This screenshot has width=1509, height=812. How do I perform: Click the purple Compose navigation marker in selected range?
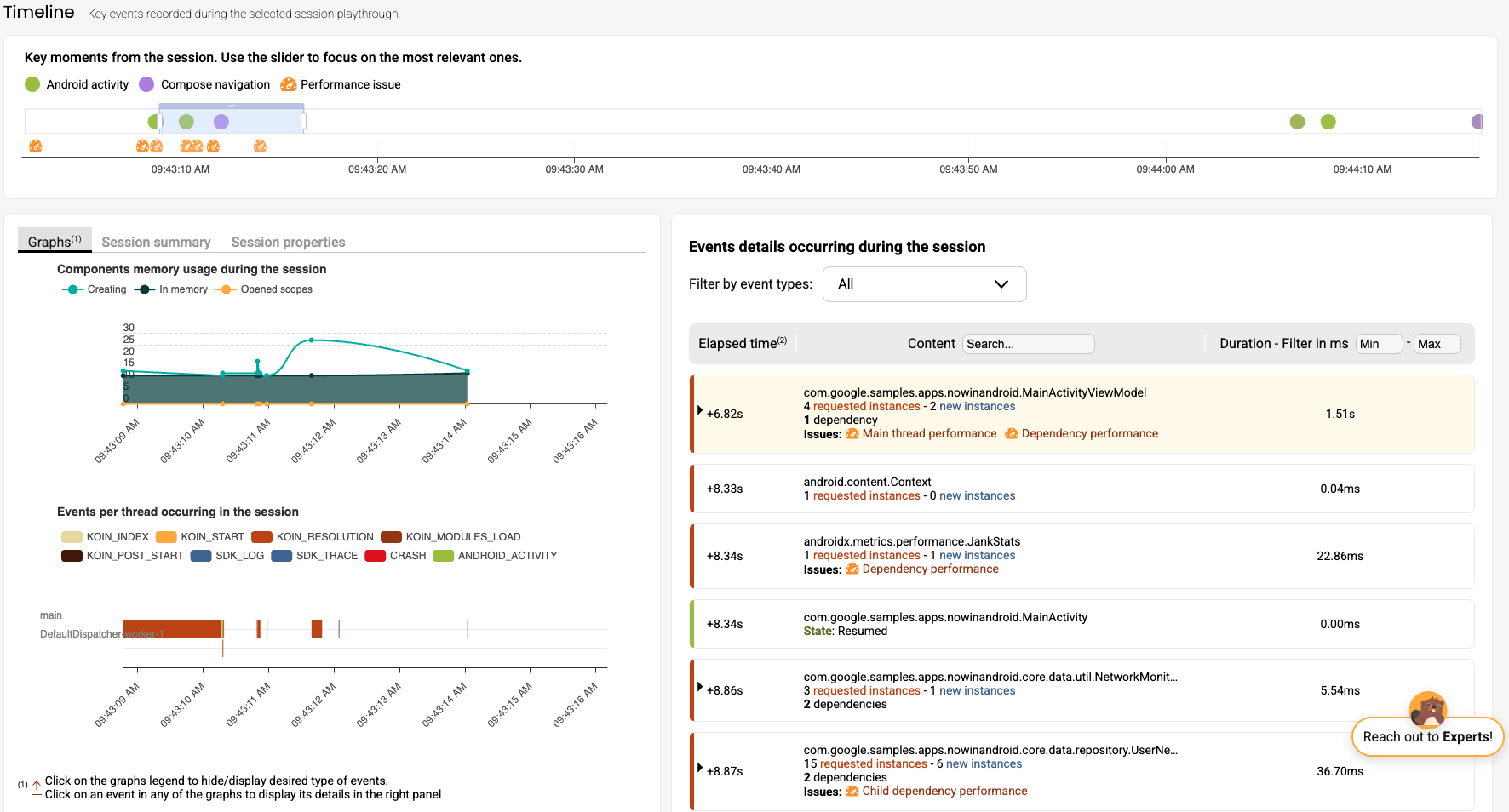[x=221, y=122]
